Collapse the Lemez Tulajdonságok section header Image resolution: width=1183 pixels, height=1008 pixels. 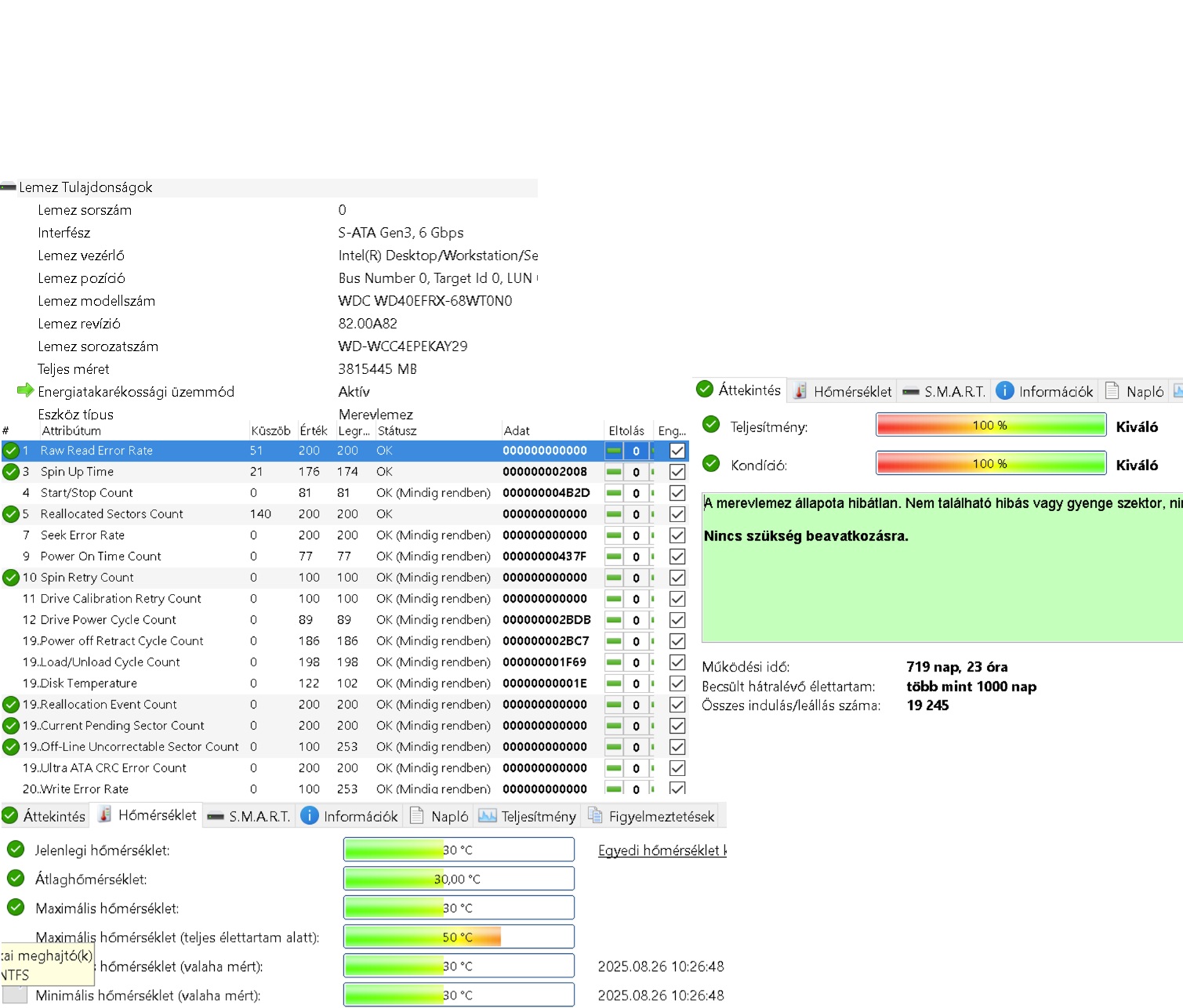85,187
